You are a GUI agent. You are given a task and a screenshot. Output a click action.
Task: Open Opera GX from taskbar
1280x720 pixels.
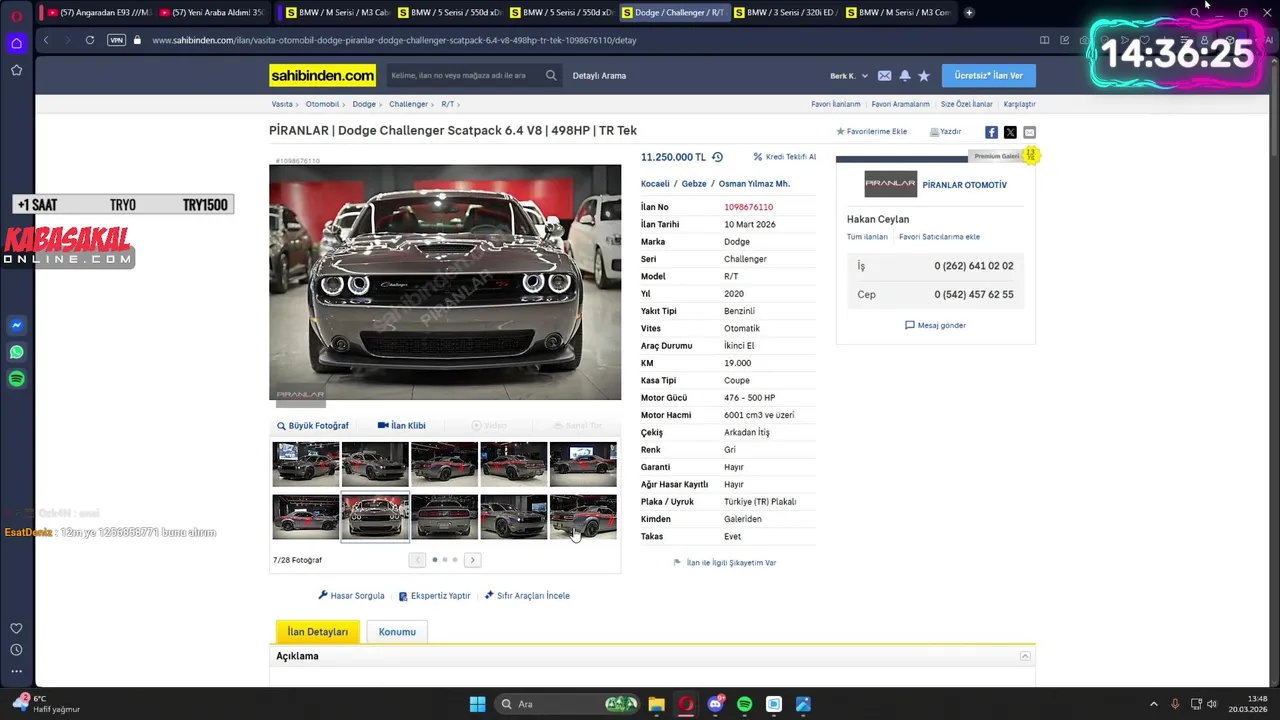coord(686,704)
